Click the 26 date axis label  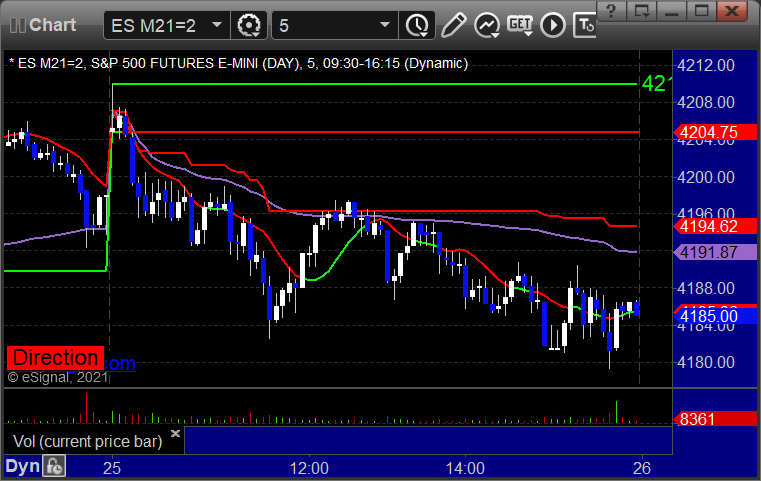click(642, 468)
